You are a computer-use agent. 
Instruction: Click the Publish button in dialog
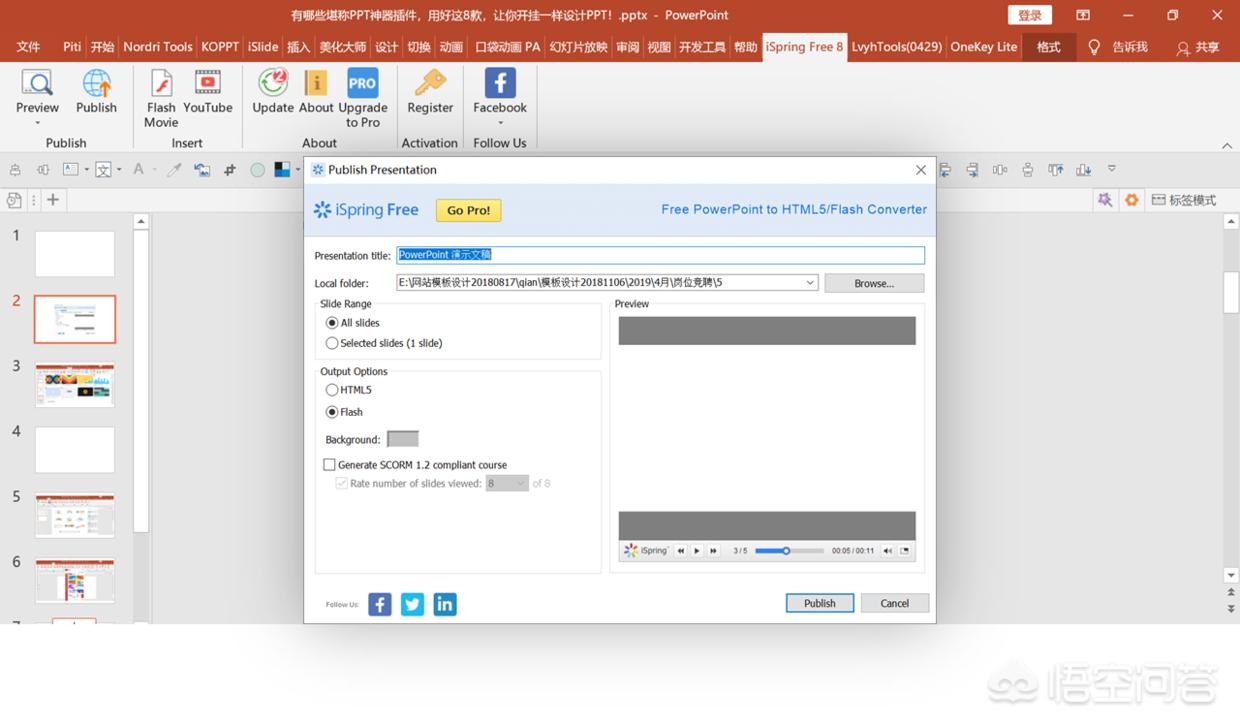click(x=819, y=603)
